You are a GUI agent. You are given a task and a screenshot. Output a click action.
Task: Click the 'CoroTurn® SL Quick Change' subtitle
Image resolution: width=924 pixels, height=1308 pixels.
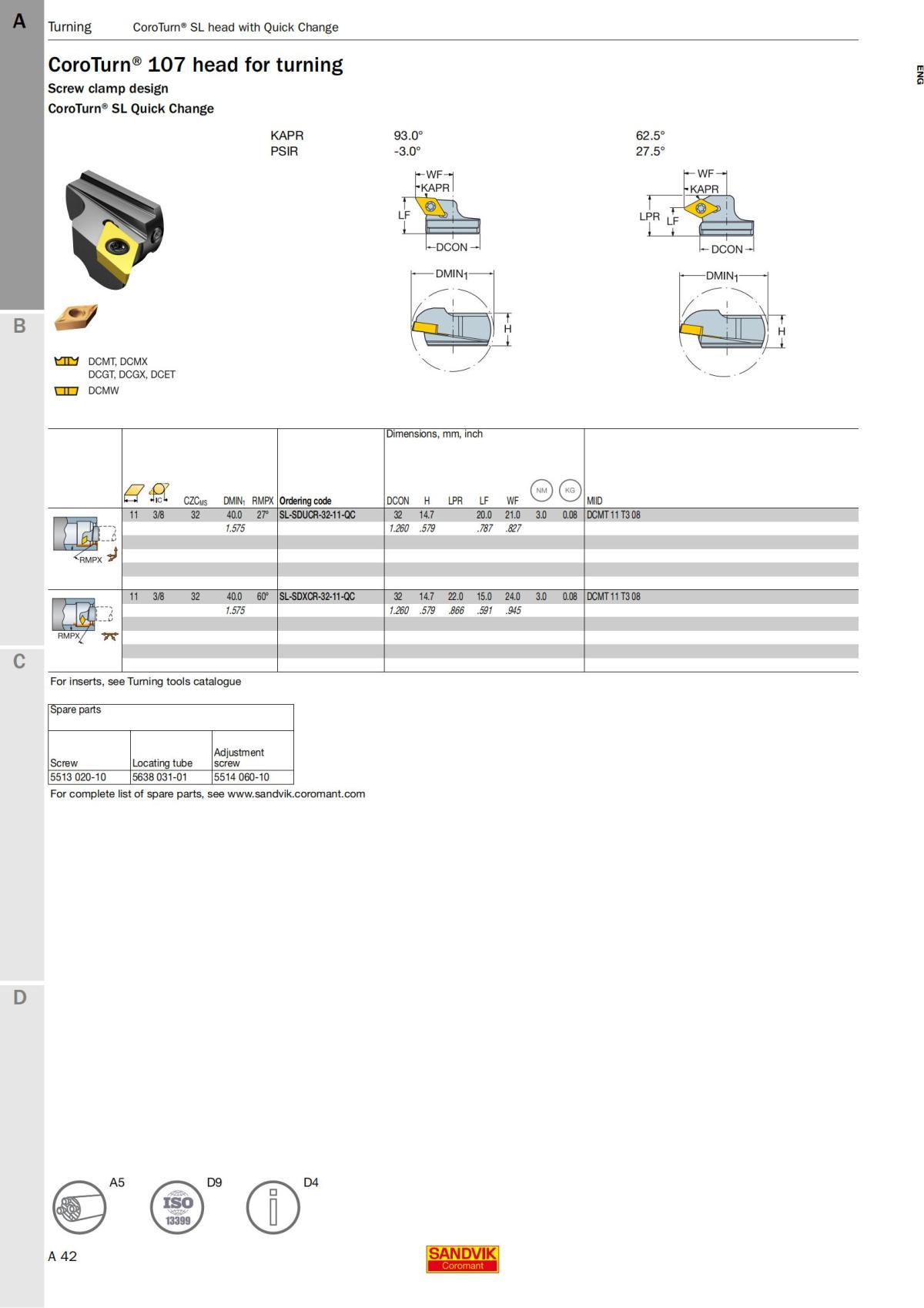click(x=131, y=109)
